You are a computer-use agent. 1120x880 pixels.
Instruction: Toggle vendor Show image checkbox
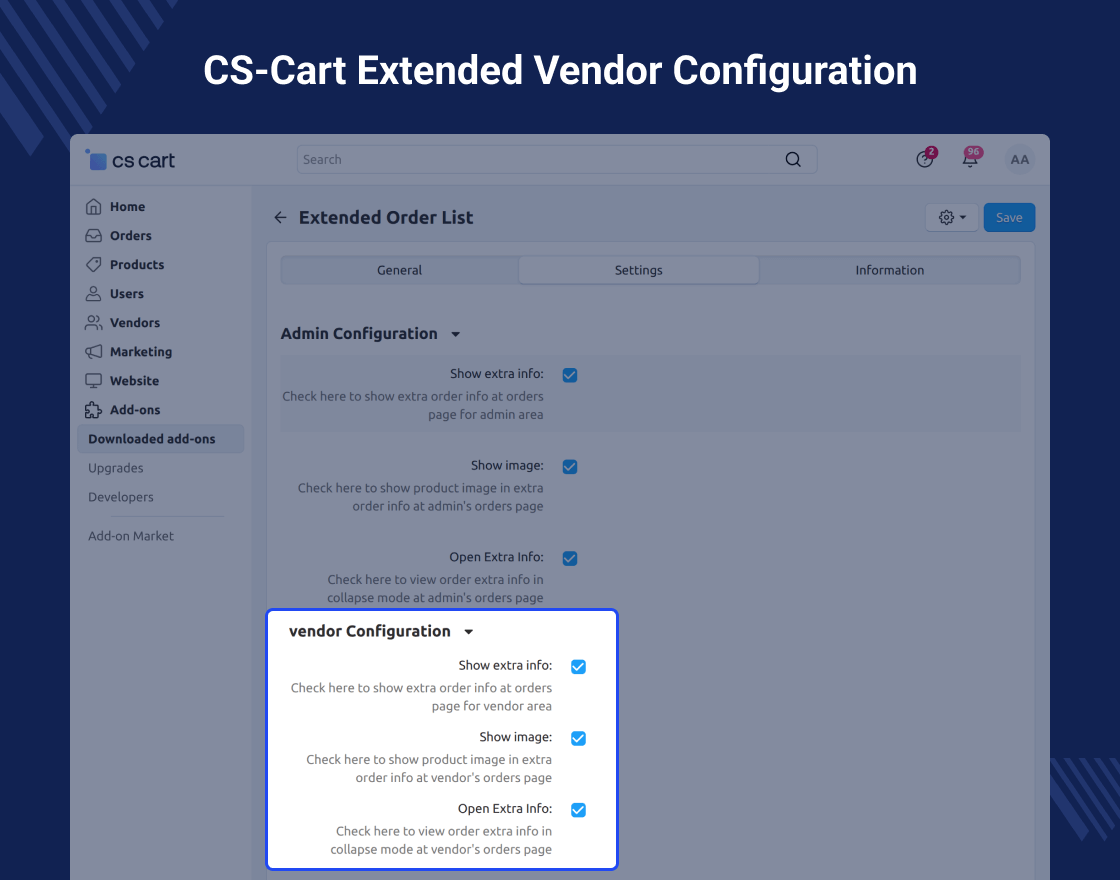pyautogui.click(x=579, y=738)
